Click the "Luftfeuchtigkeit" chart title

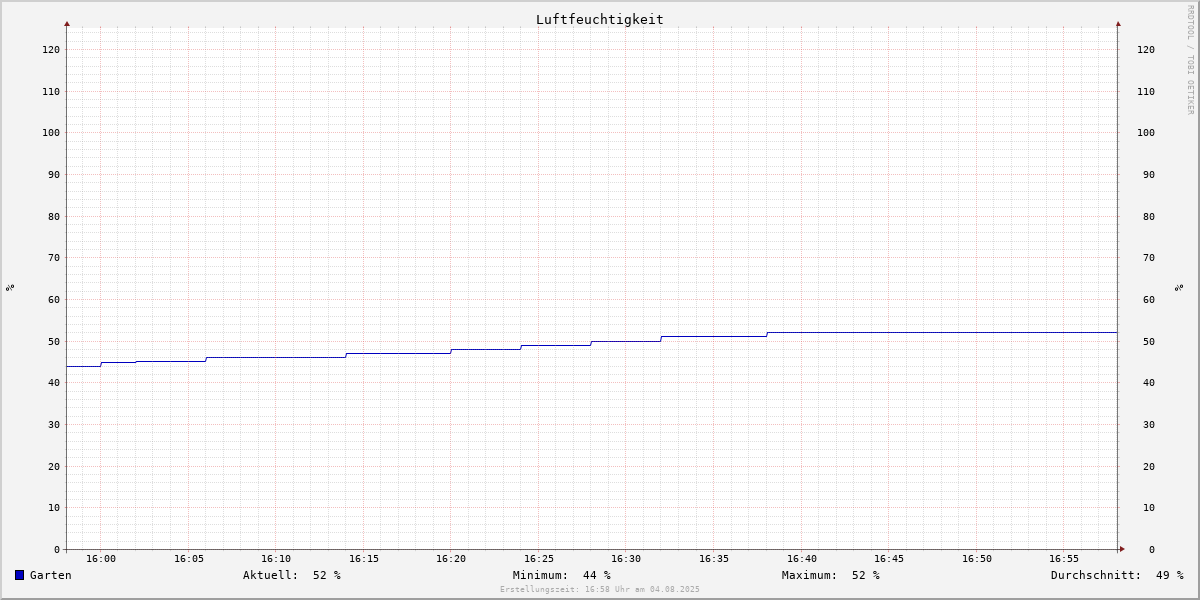[x=599, y=19]
